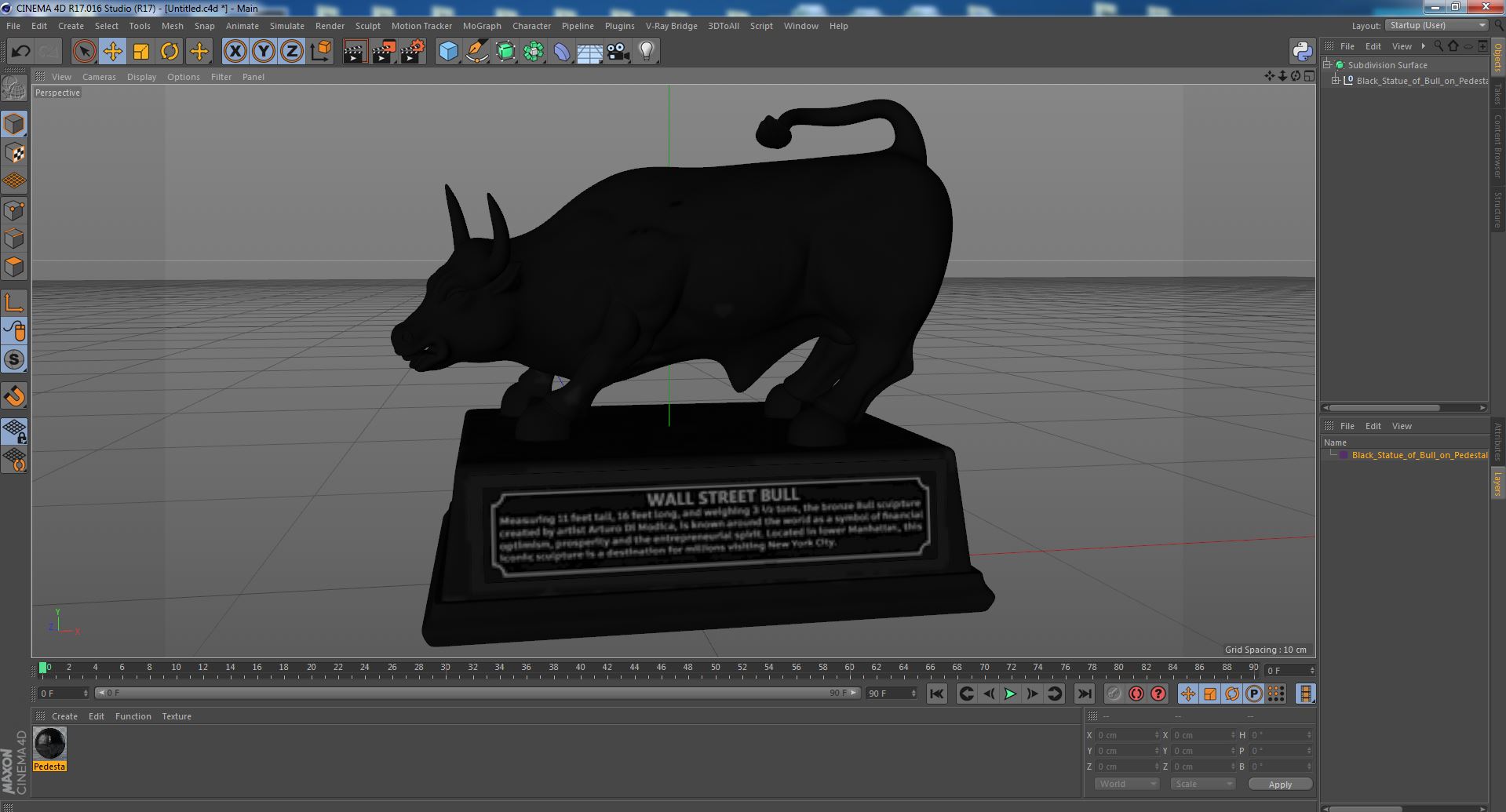Select Polygons mode icon
1506x812 pixels.
[14, 267]
